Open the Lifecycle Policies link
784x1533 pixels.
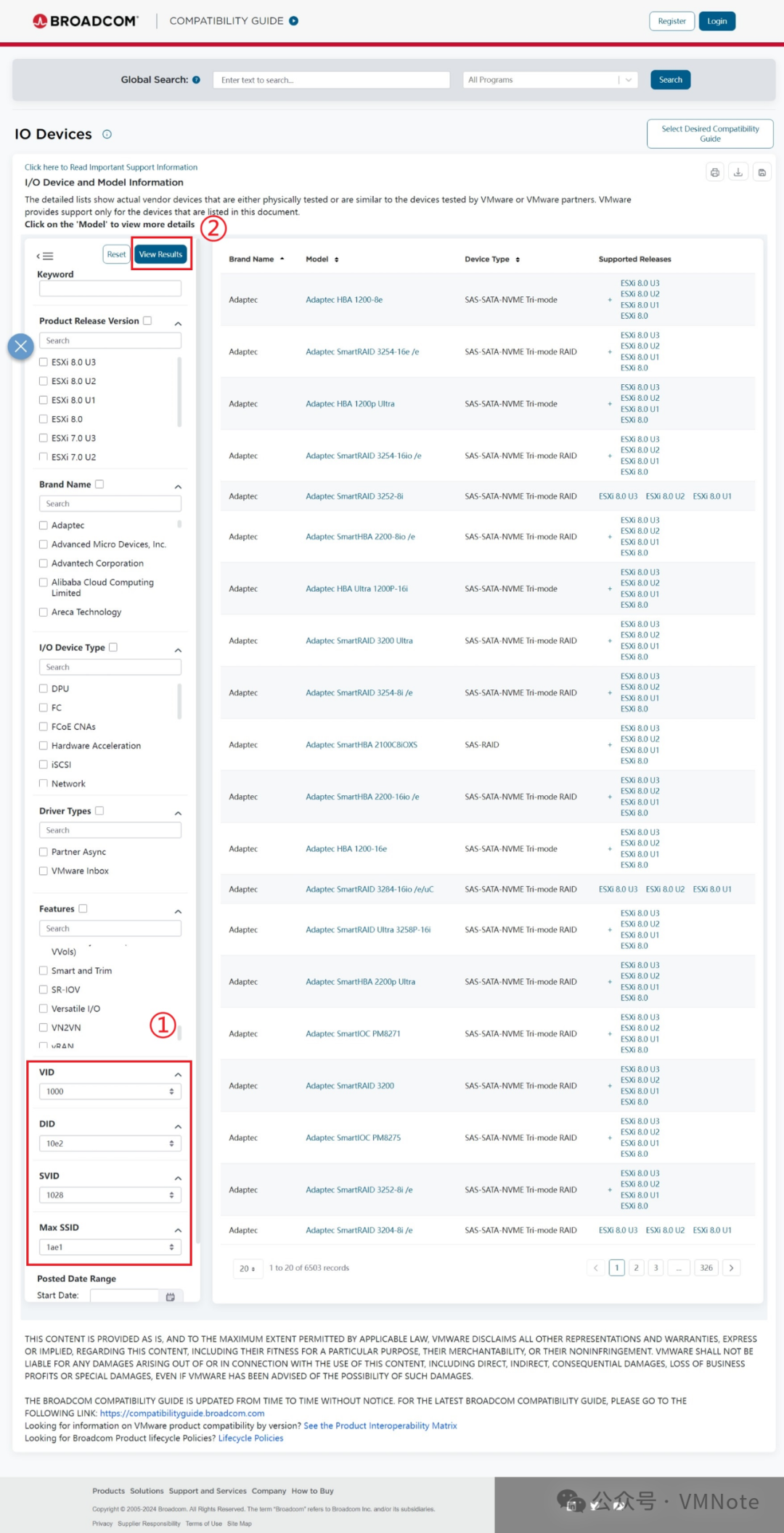coord(250,1438)
